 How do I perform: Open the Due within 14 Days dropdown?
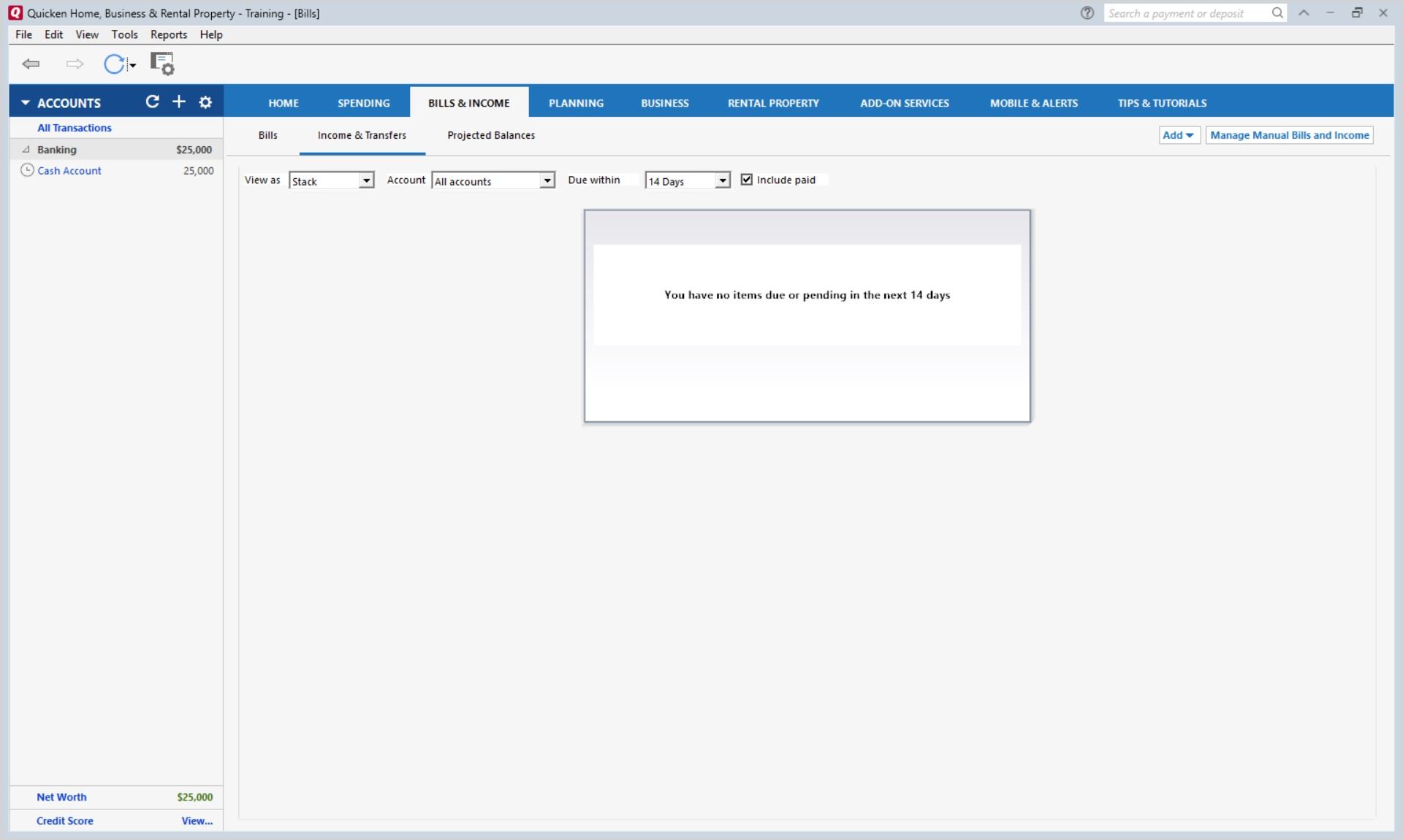pos(722,180)
